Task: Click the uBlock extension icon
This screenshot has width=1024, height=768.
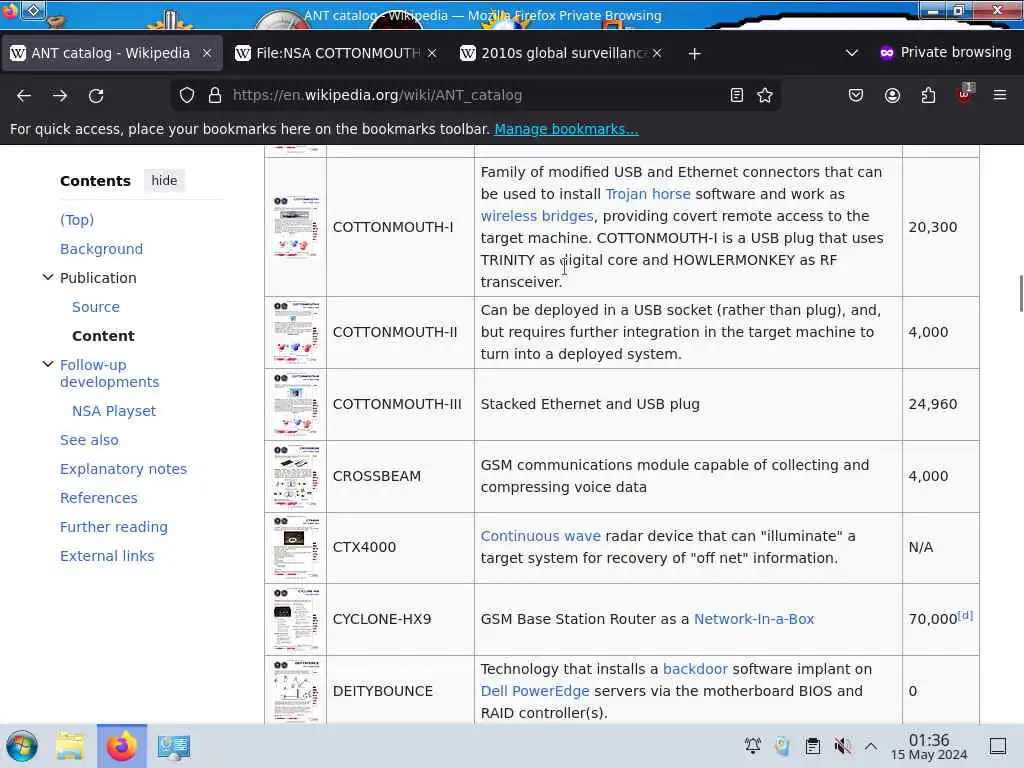Action: coord(965,94)
